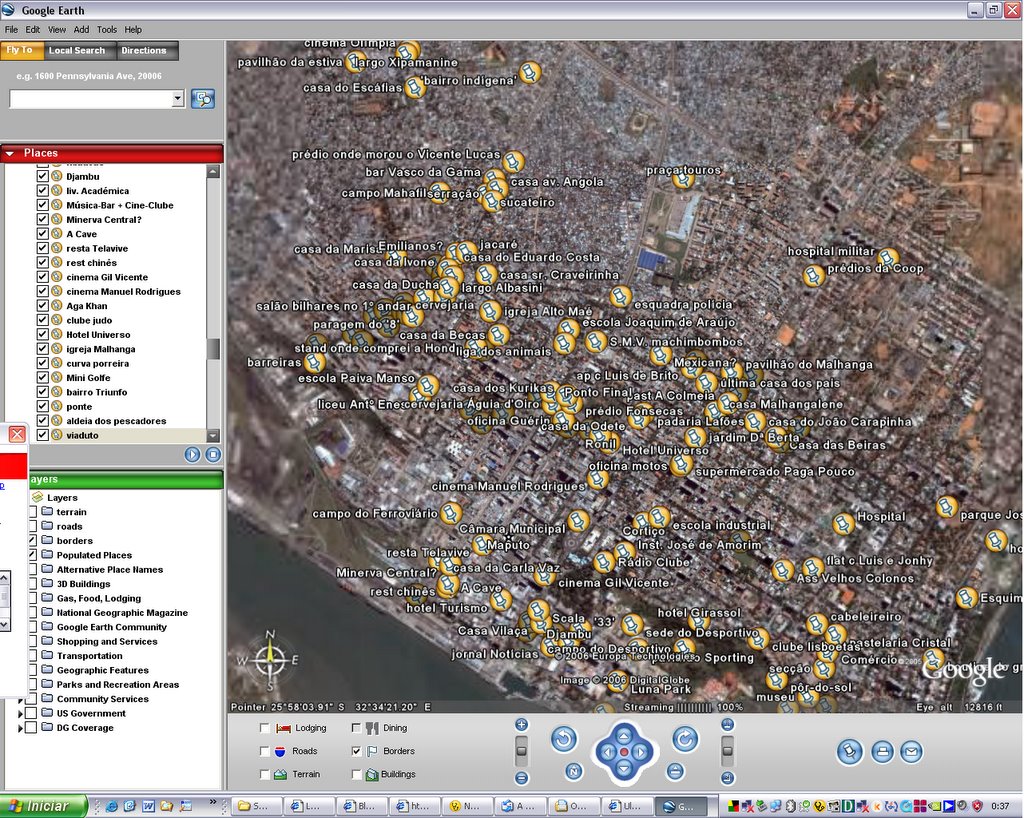Screen dimensions: 1024x818
Task: Select 'cinema Manuel Rodrigues' in Places list
Action: (123, 291)
